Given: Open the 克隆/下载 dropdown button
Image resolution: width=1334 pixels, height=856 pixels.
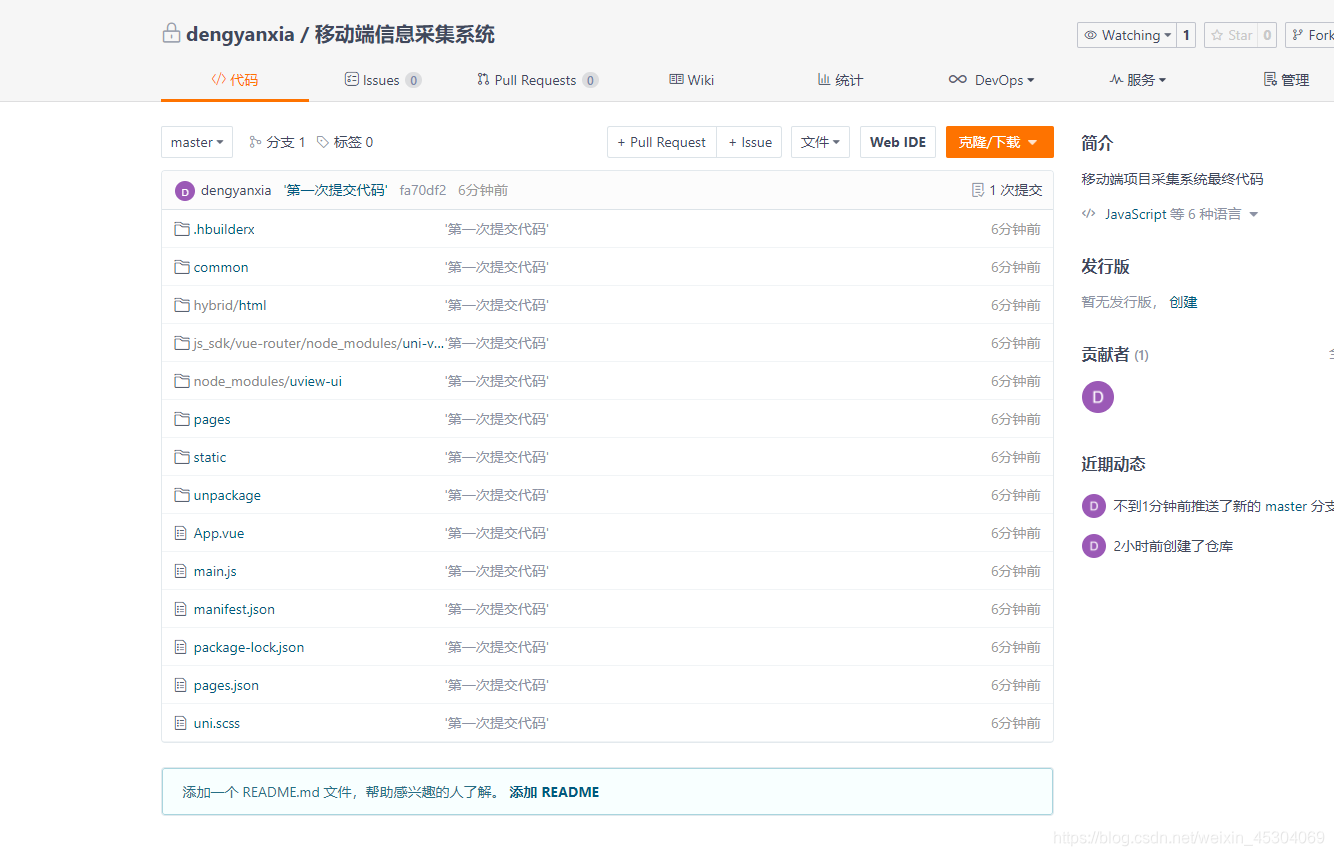Looking at the screenshot, I should pos(1000,142).
